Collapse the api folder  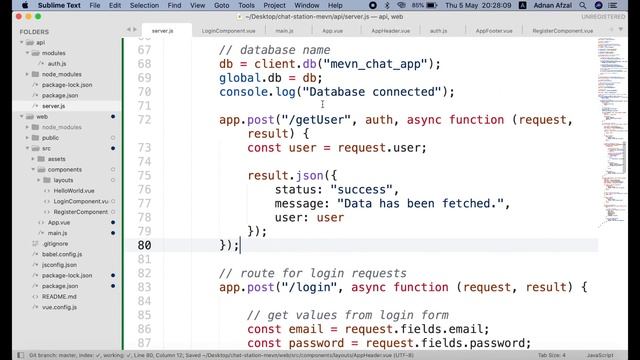point(22,42)
